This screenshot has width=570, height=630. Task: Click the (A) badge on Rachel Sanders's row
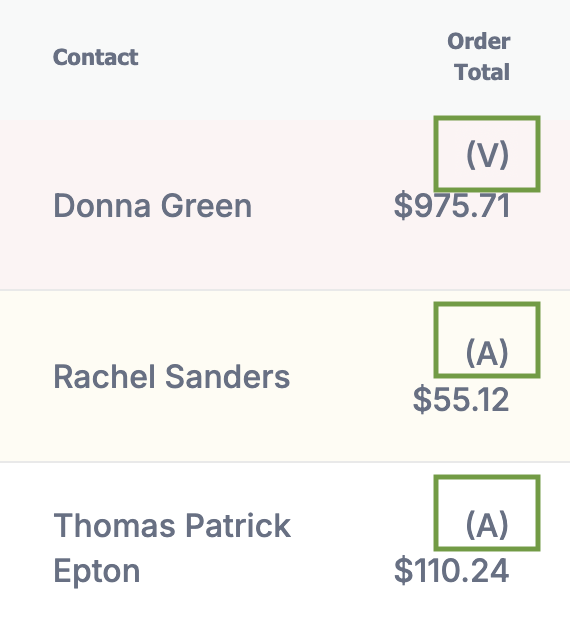487,353
